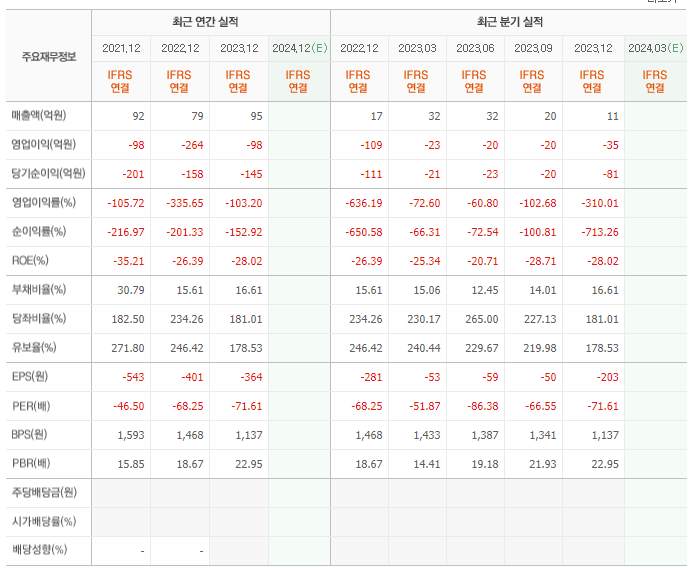Click the 'ROE(%)' row label
The image size is (689, 568).
click(30, 260)
